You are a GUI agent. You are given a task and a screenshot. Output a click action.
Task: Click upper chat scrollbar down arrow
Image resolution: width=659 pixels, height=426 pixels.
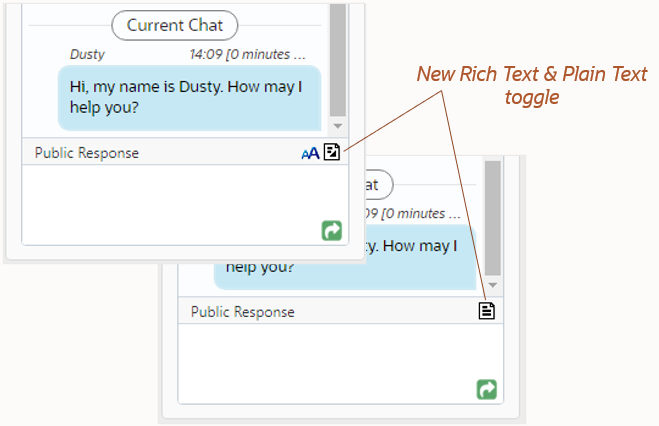(x=337, y=126)
